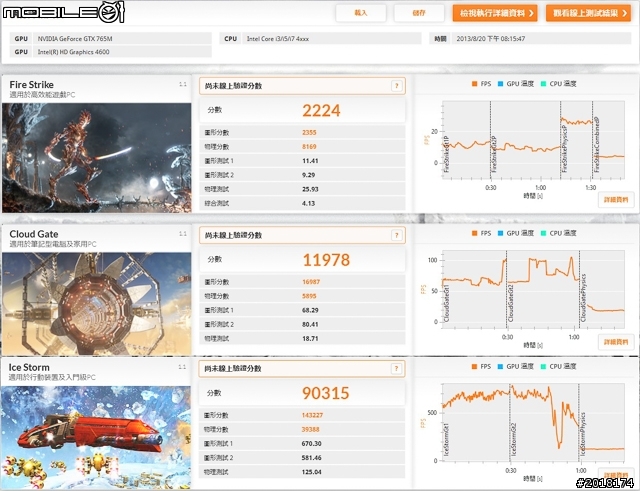Viewport: 640px width, 491px height.
Task: Toggle CPU 溫度 legend in Fire Strike chart
Action: tap(559, 84)
